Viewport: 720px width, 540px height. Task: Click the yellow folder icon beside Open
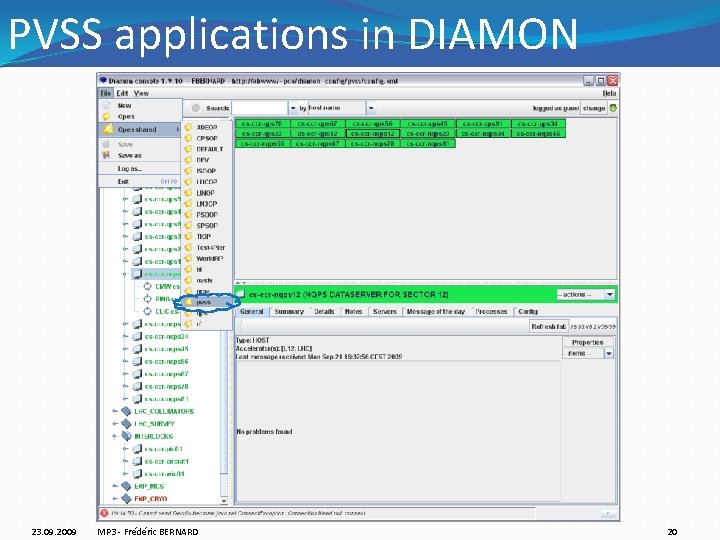(x=107, y=117)
